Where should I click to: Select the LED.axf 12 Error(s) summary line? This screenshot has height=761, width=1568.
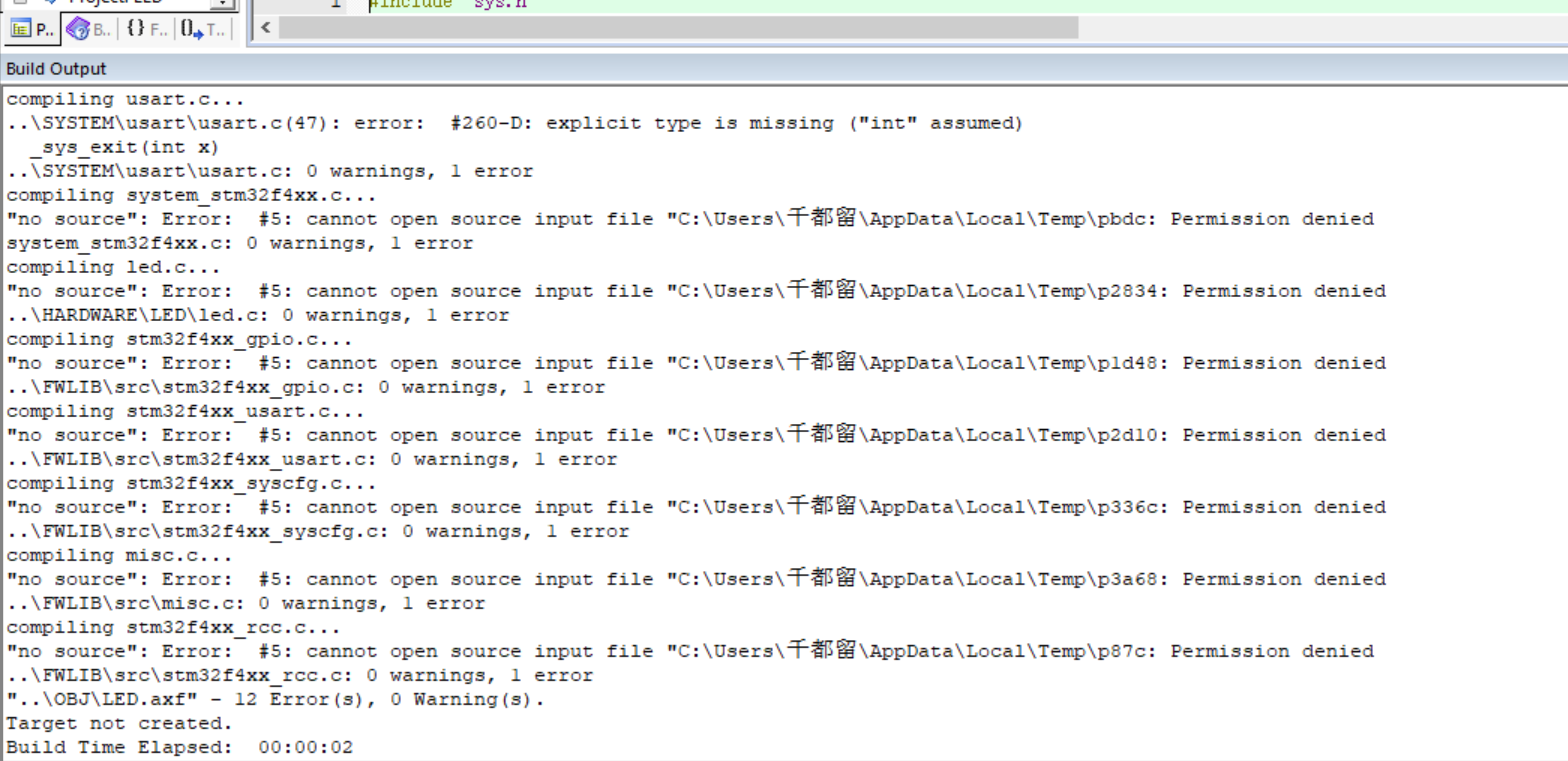pyautogui.click(x=276, y=699)
